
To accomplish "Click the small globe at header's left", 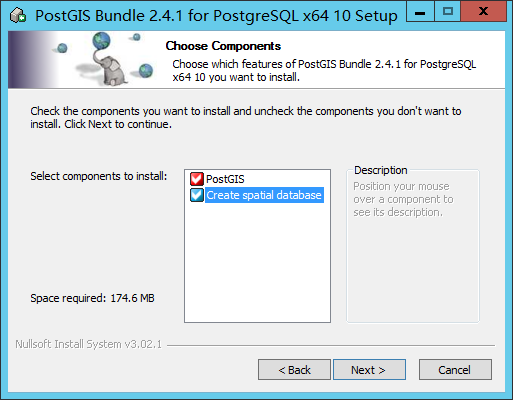I will 62,48.
